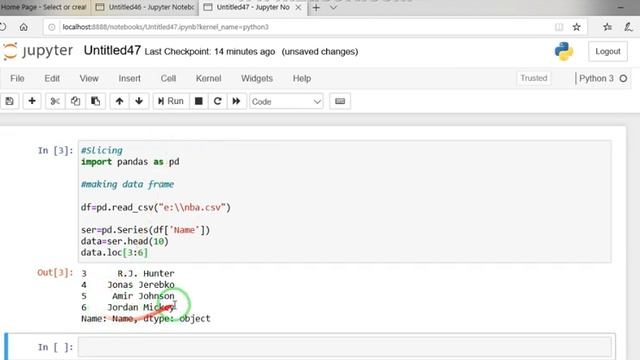640x360 pixels.
Task: Switch to the Home Page browser tab
Action: point(45,7)
